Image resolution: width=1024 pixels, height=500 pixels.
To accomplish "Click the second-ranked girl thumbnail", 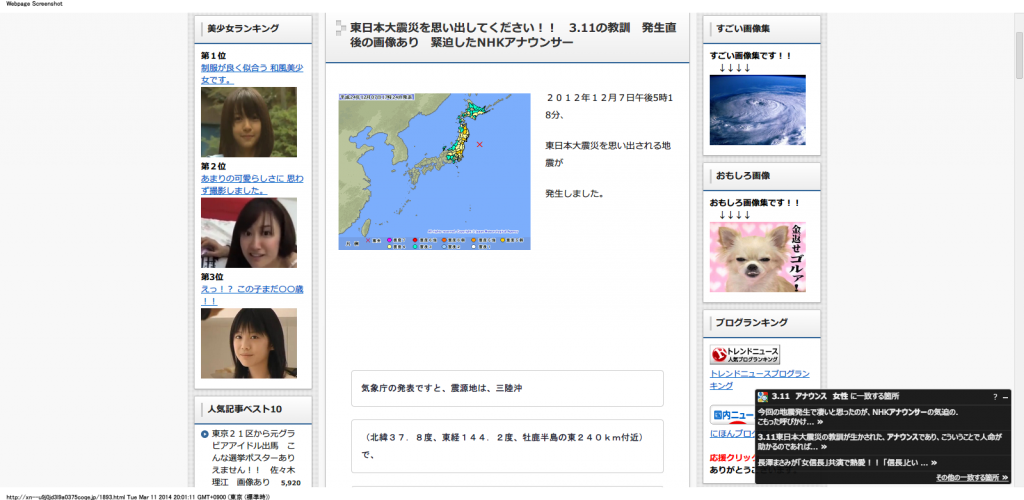I will point(249,233).
